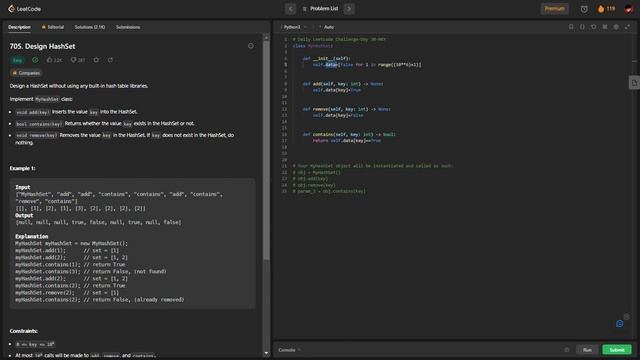Open the user profile avatar

tap(629, 9)
